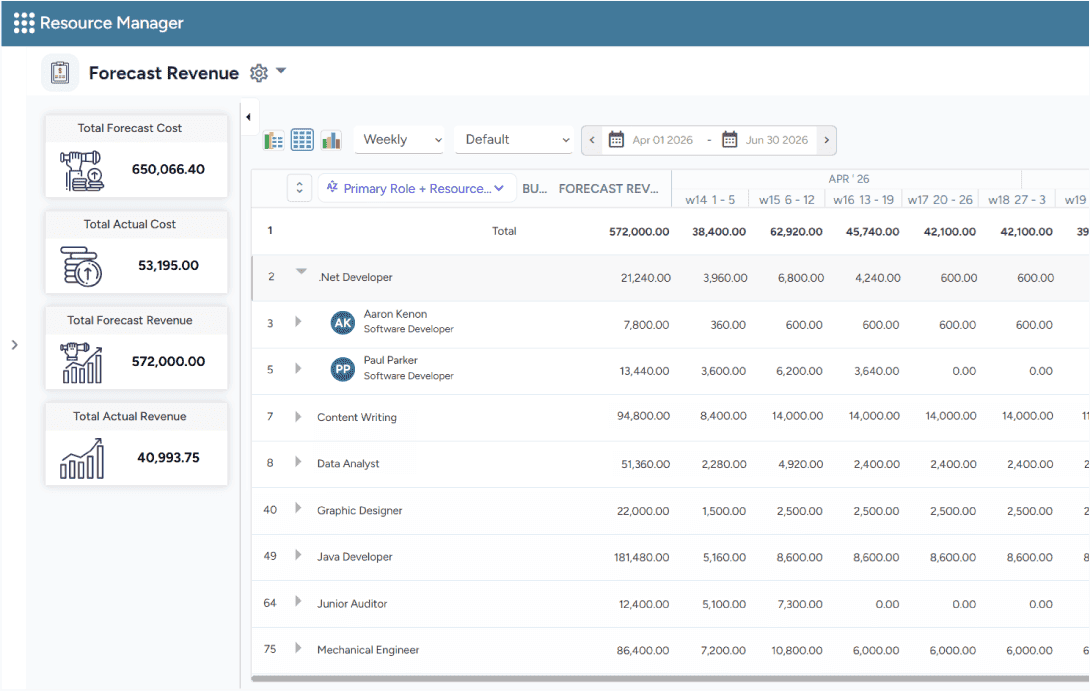Viewport: 1090px width, 691px height.
Task: Open the Forecast Revenue settings gear
Action: (x=259, y=73)
